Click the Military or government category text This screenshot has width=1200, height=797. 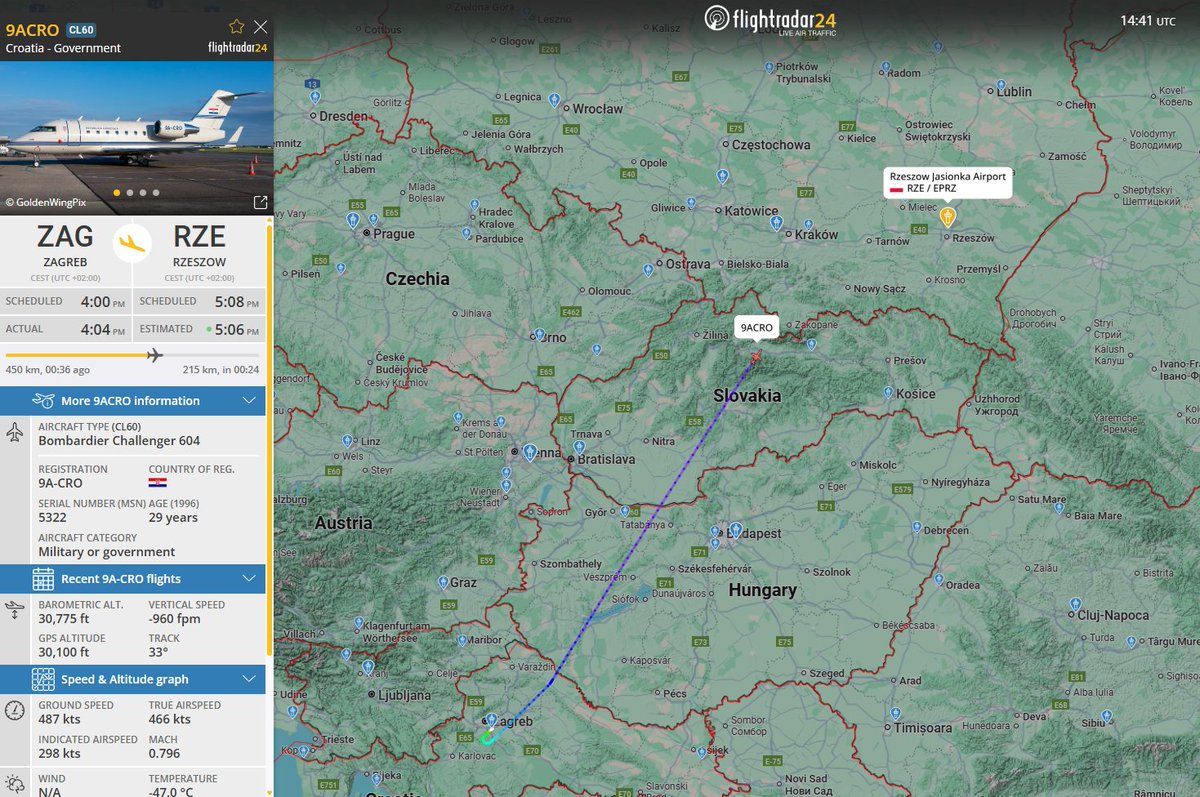(107, 551)
